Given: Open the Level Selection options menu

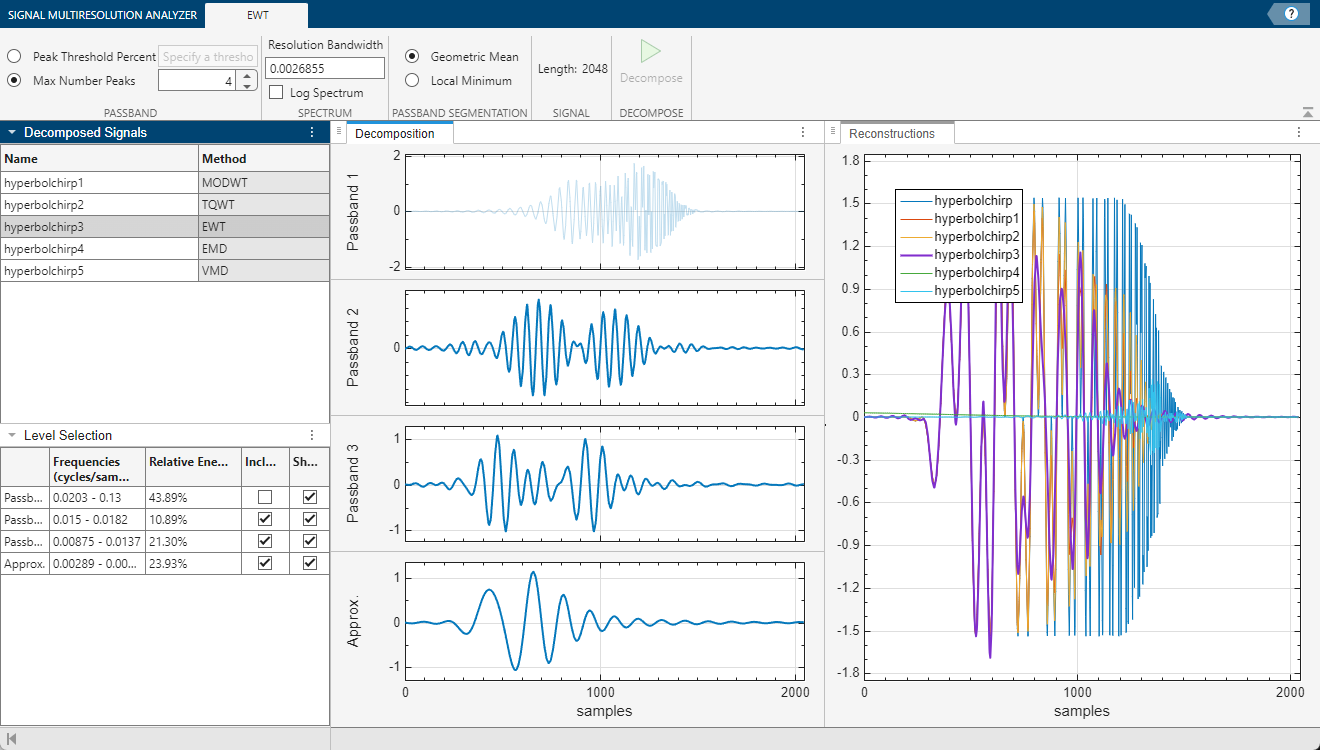Looking at the screenshot, I should (311, 435).
